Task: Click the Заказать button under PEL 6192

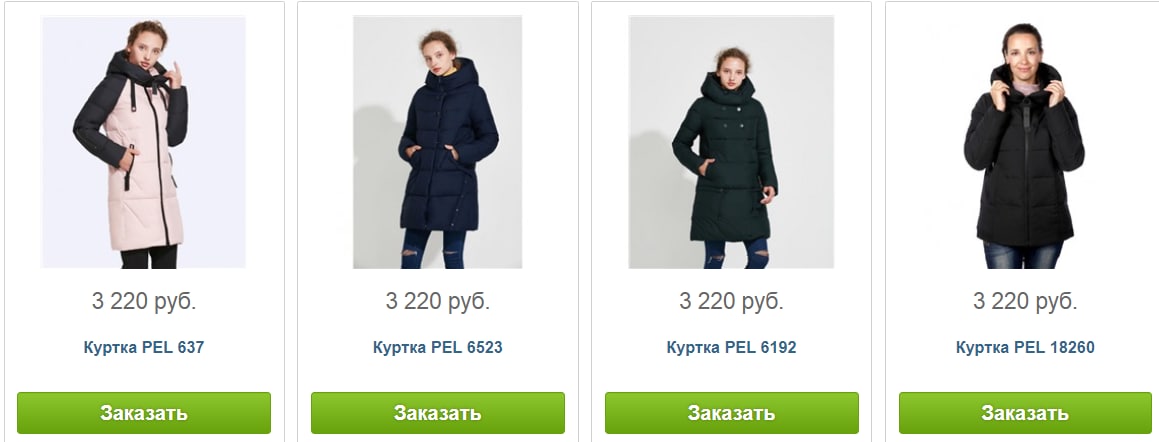Action: [732, 412]
